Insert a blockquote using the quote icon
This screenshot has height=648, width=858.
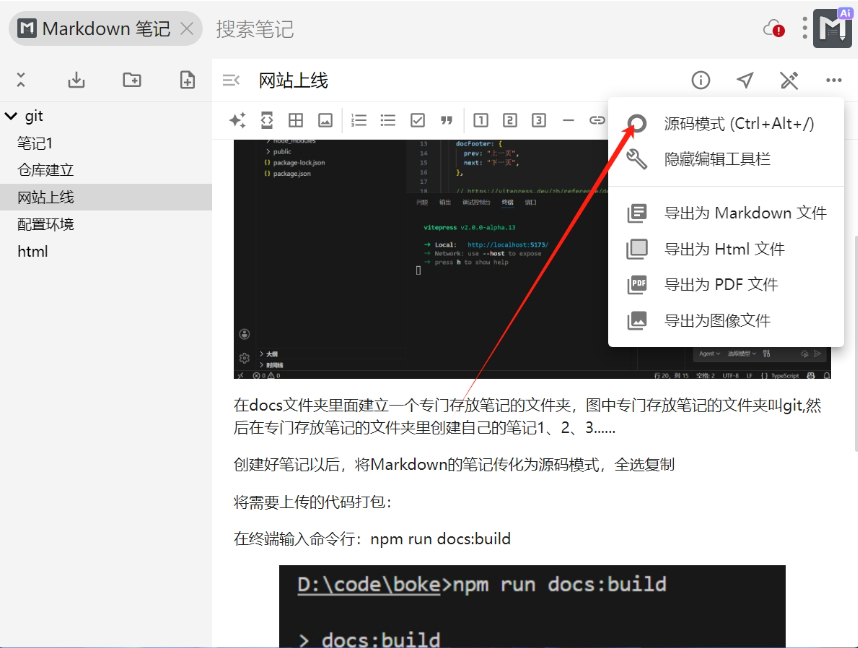click(x=446, y=120)
